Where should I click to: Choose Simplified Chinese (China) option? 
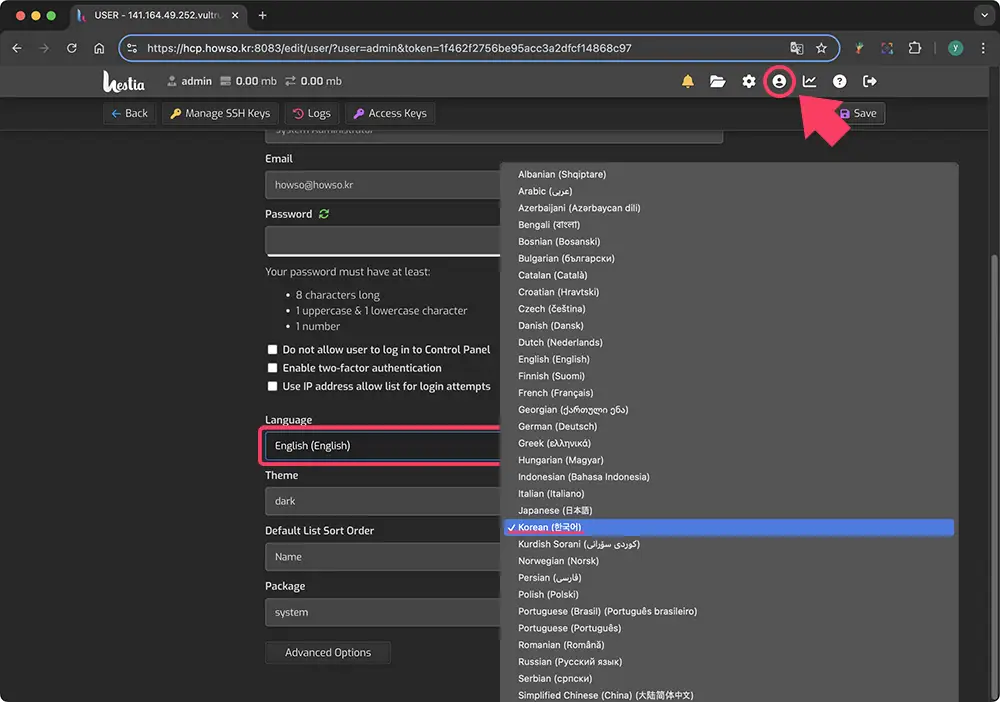tap(728, 695)
